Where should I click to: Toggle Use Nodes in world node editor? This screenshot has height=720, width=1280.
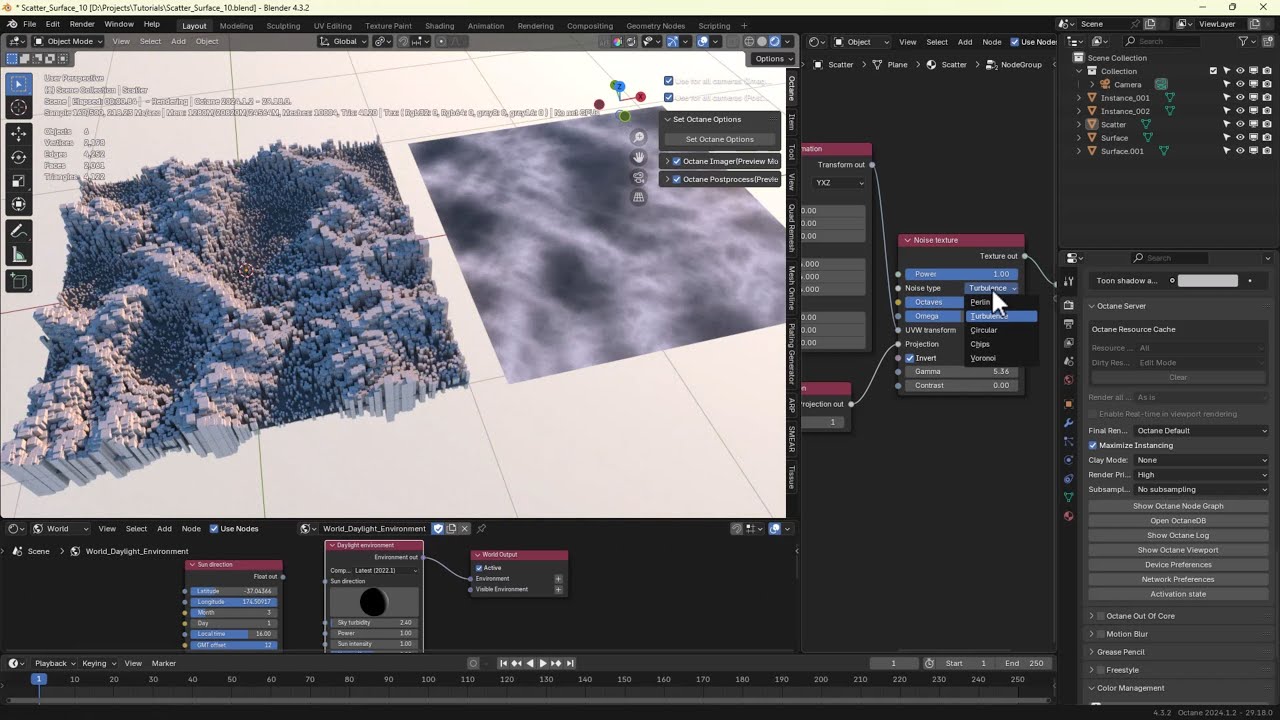coord(214,528)
